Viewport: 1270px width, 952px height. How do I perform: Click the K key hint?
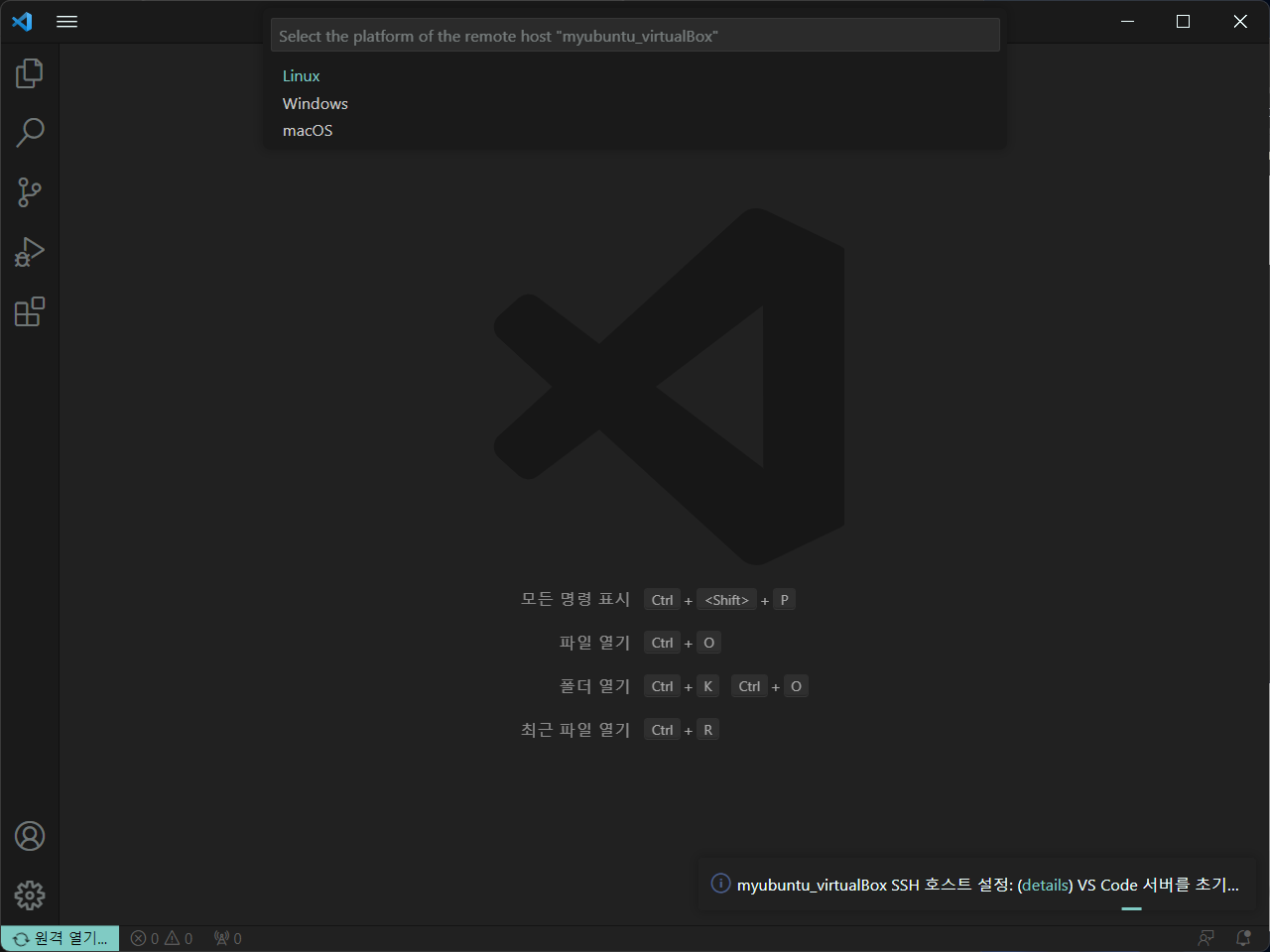[x=707, y=686]
